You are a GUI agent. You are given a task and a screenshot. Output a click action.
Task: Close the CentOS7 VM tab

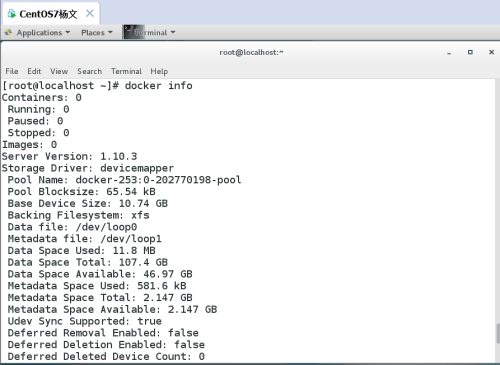[90, 13]
